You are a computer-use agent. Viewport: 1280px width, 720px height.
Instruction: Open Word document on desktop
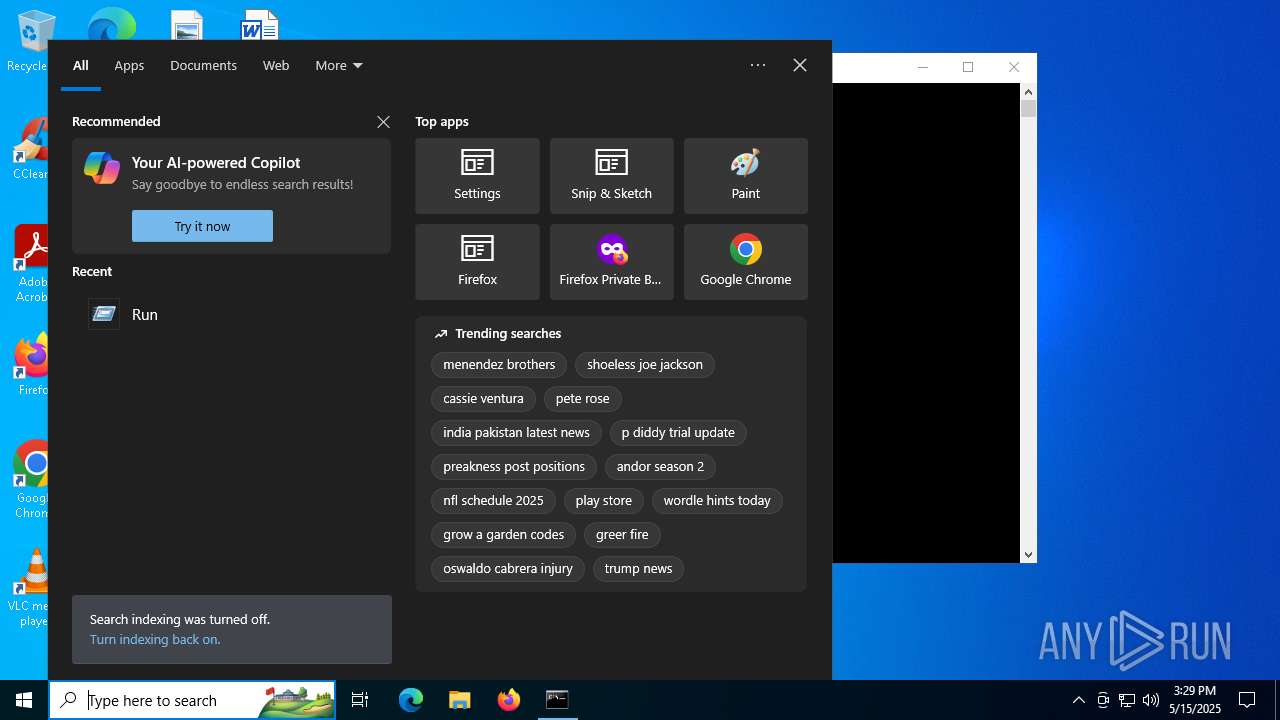(259, 26)
